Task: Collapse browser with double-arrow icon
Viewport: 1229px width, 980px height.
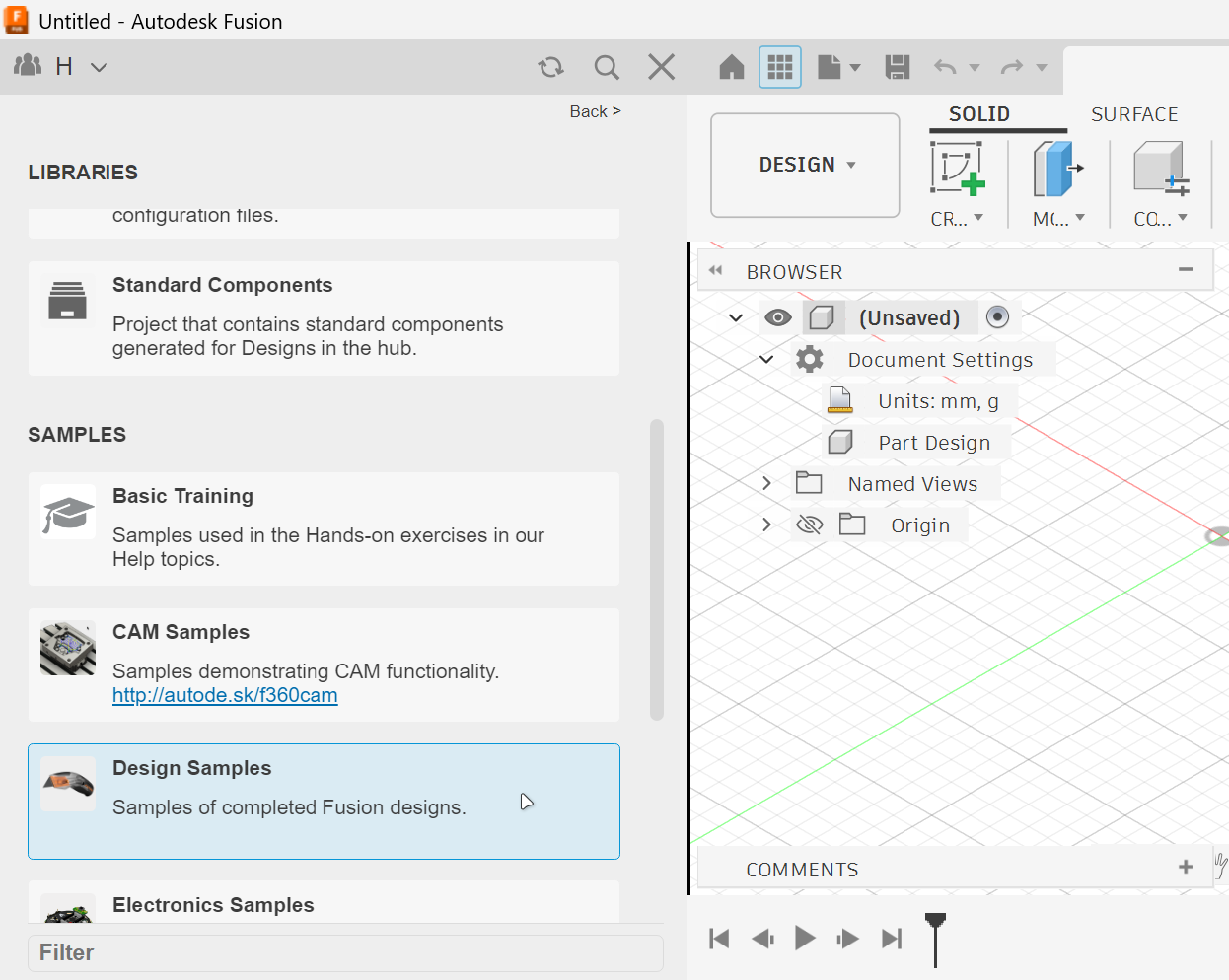Action: [716, 270]
